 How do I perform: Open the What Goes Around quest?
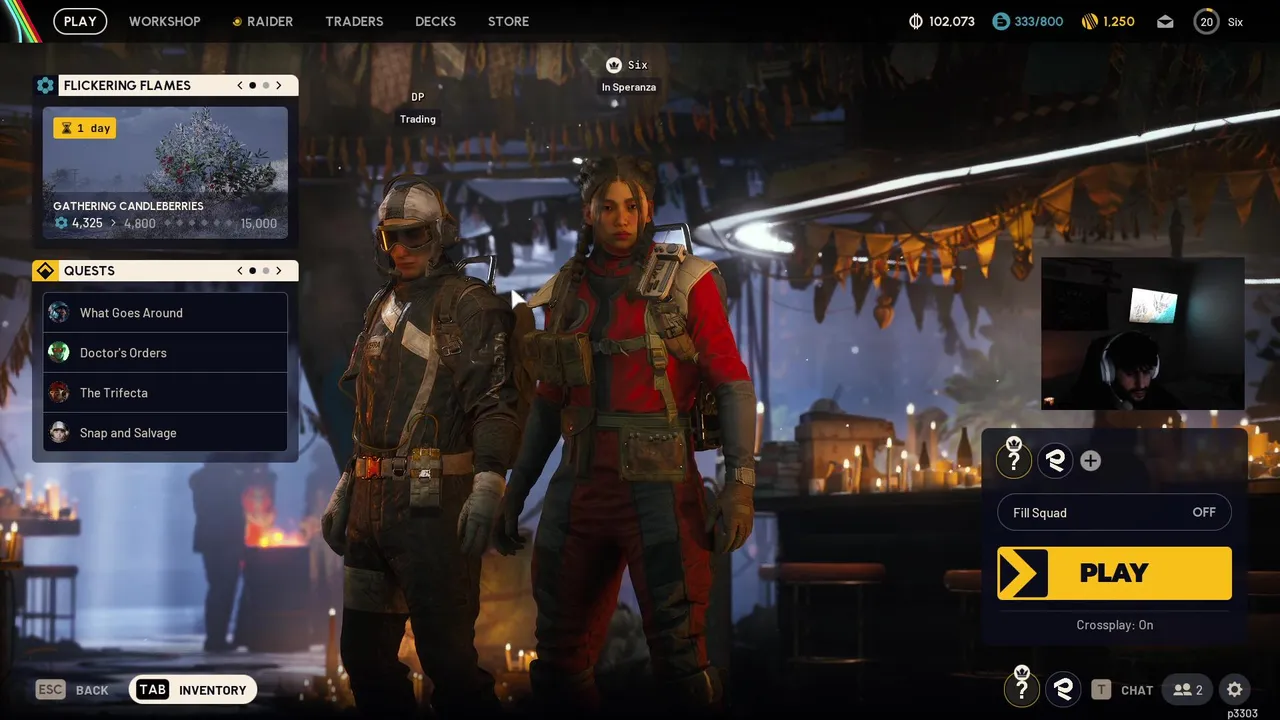[x=165, y=313]
